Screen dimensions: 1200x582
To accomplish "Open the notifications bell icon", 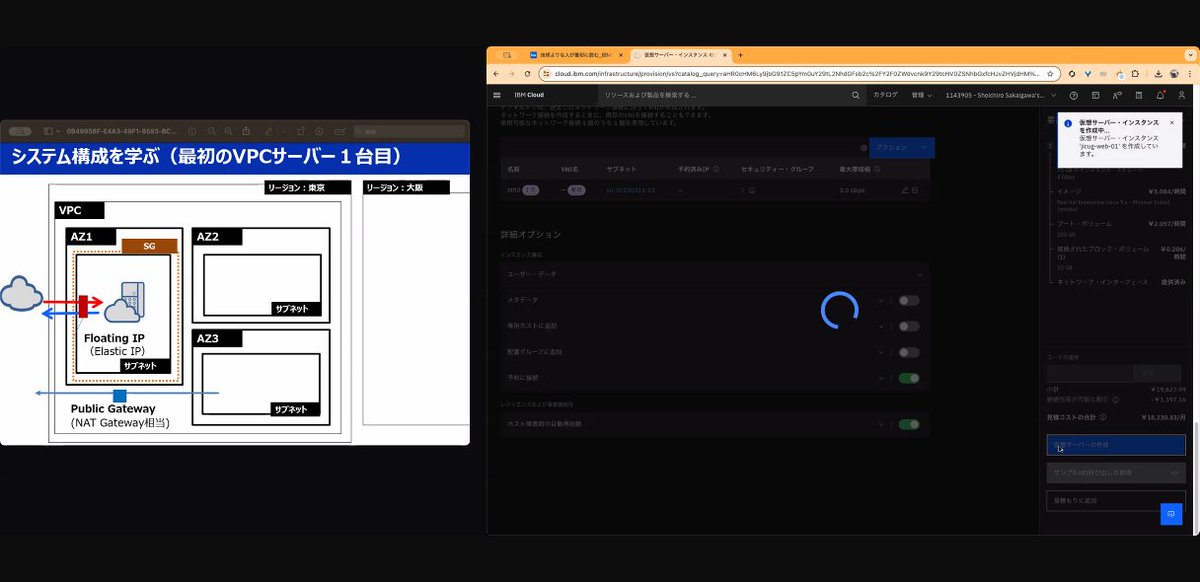I will (x=1160, y=95).
